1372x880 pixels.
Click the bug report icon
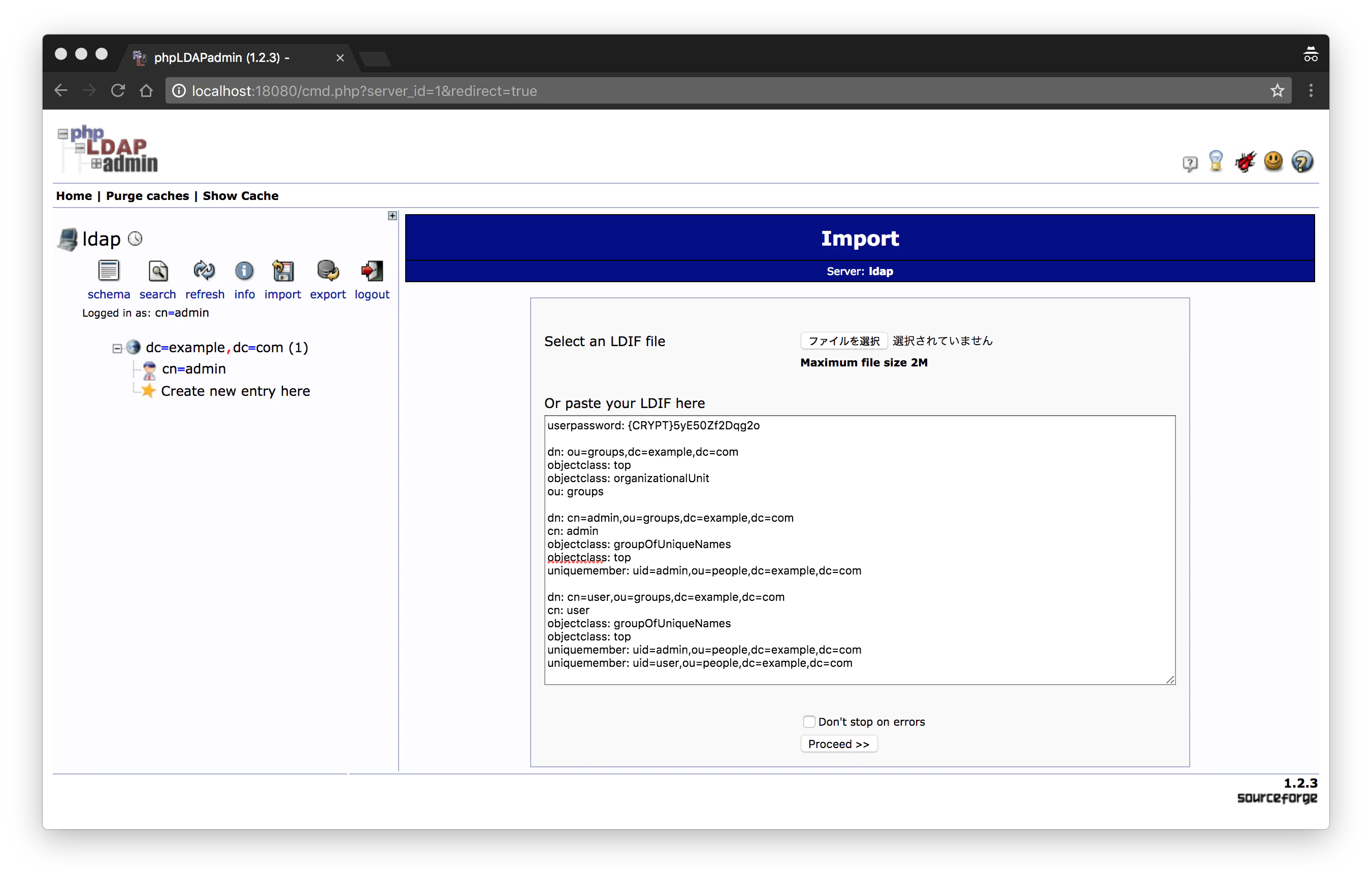coord(1245,162)
